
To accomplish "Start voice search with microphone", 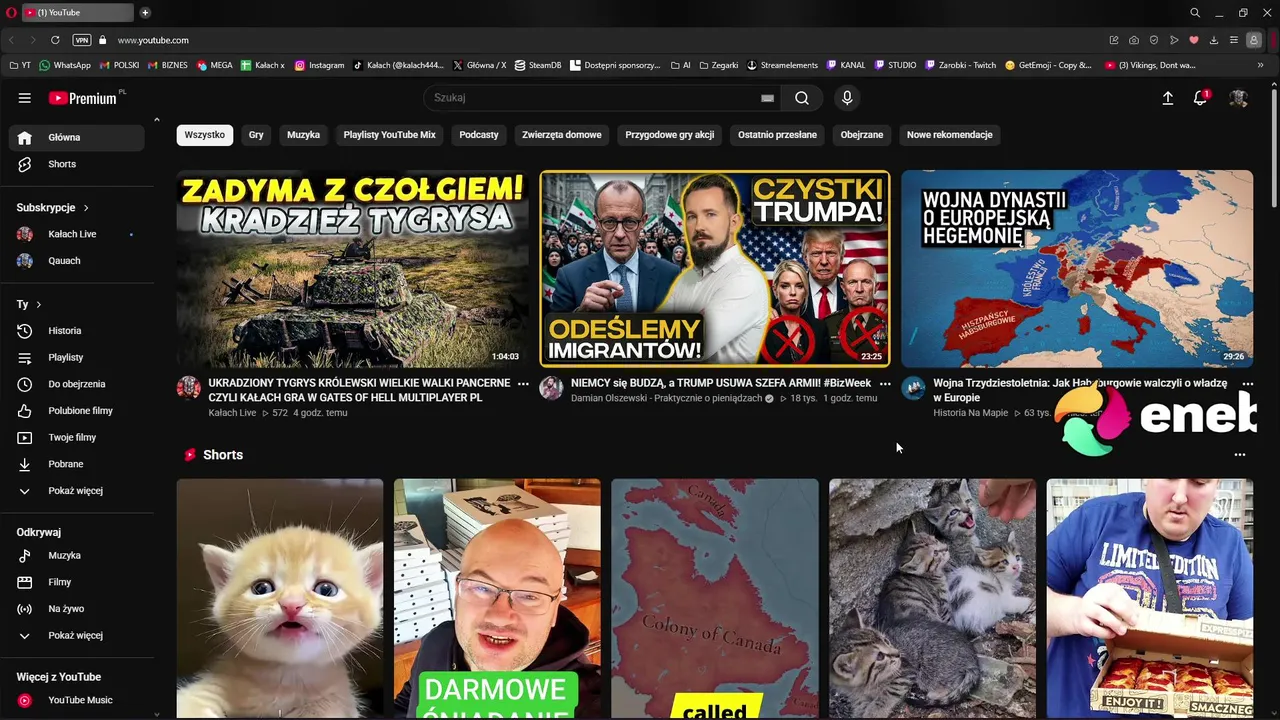I will pos(847,98).
